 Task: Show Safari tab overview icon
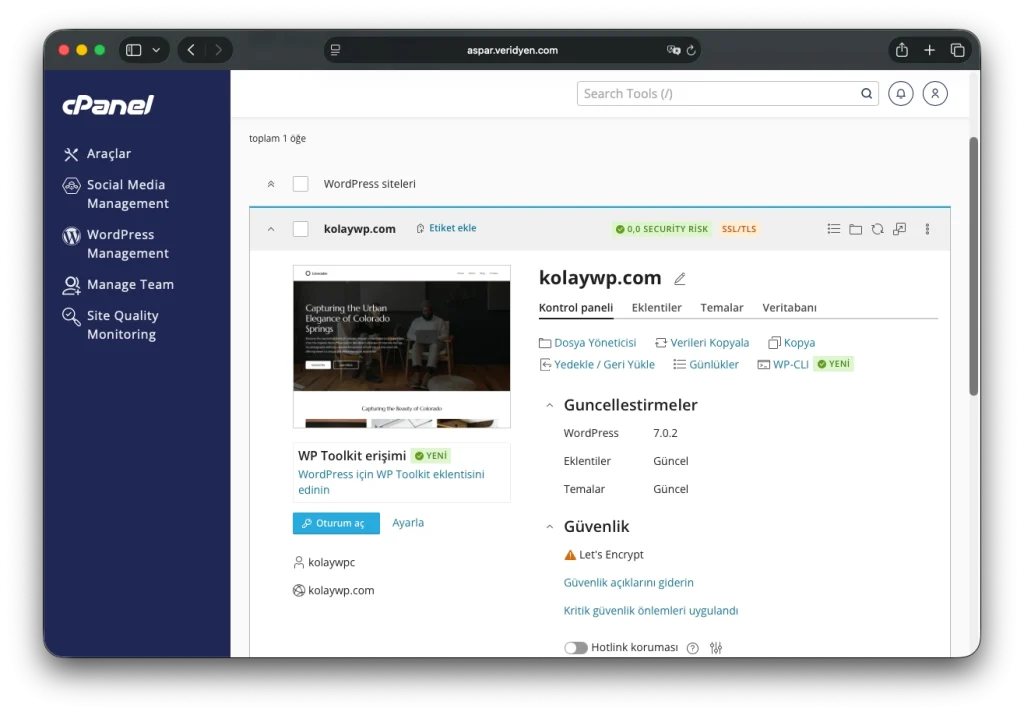point(957,50)
